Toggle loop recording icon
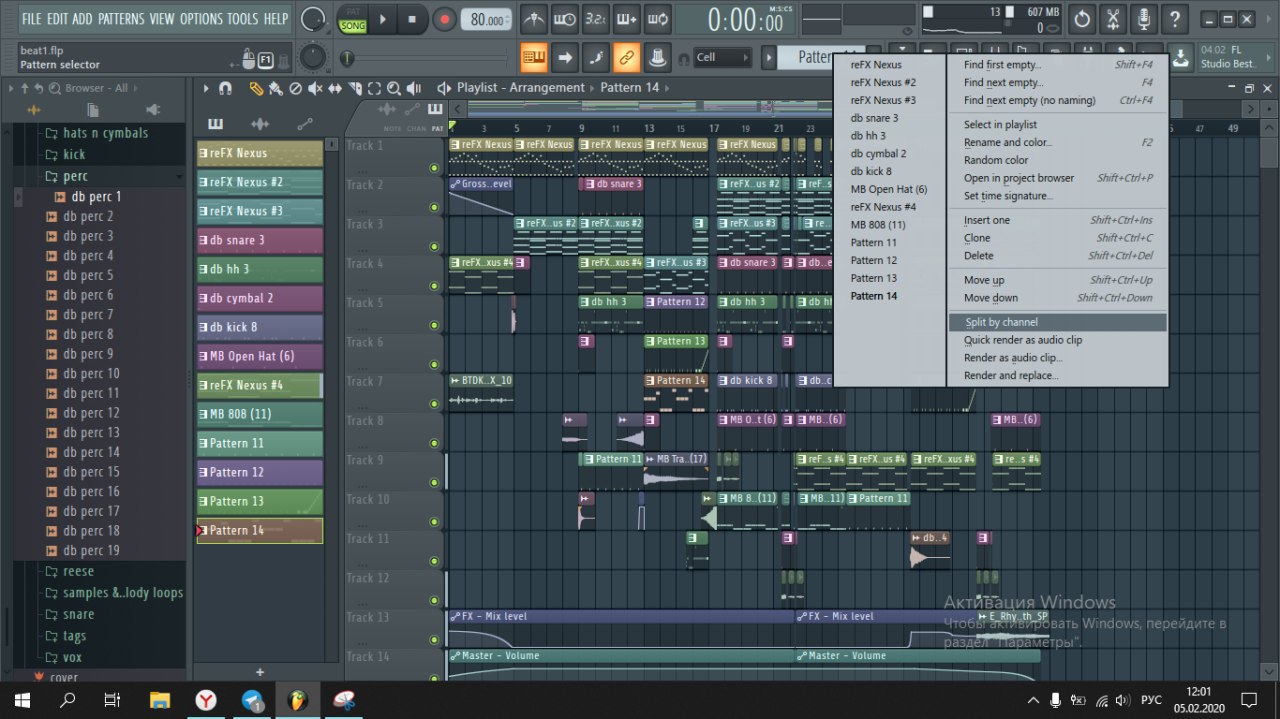 (658, 18)
